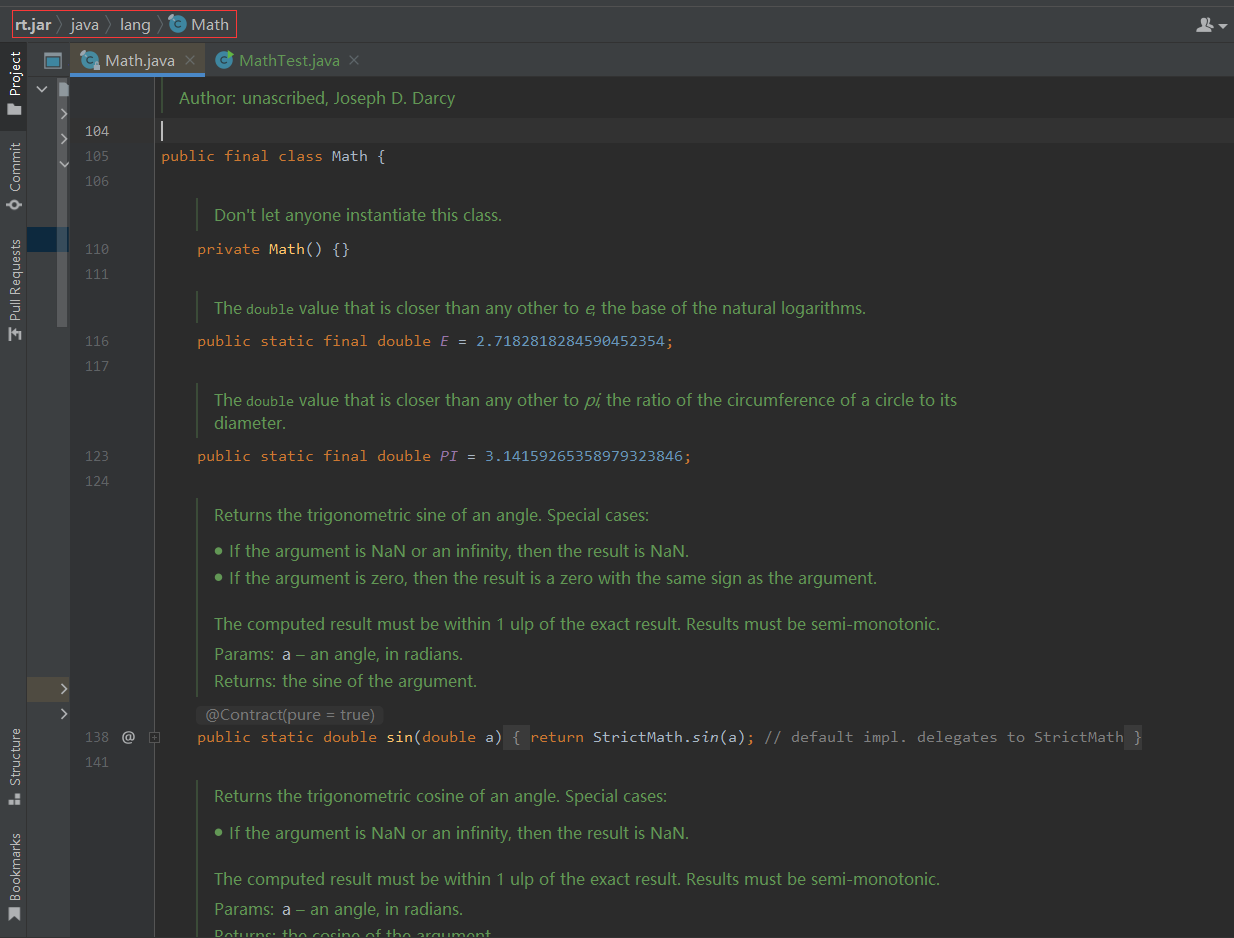Click the window icon left of Math.java tab
The width and height of the screenshot is (1234, 938).
(53, 60)
